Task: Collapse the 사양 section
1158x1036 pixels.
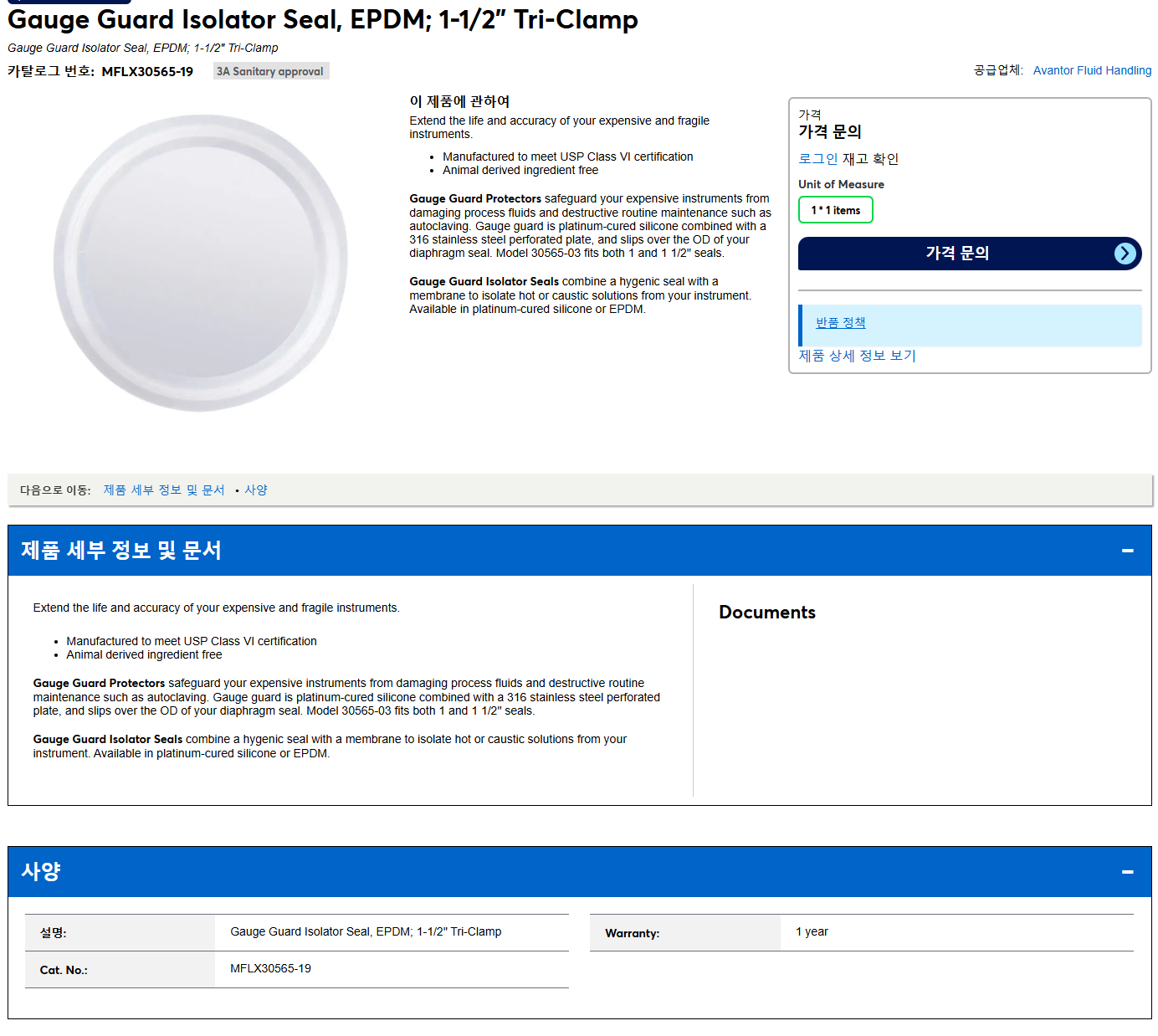Action: [x=1127, y=872]
